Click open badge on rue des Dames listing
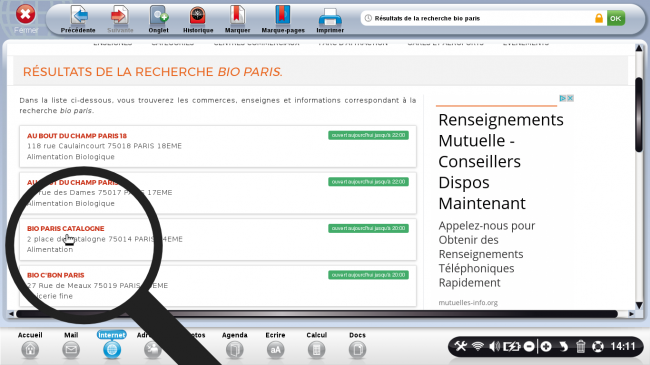This screenshot has height=365, width=650. coord(368,182)
